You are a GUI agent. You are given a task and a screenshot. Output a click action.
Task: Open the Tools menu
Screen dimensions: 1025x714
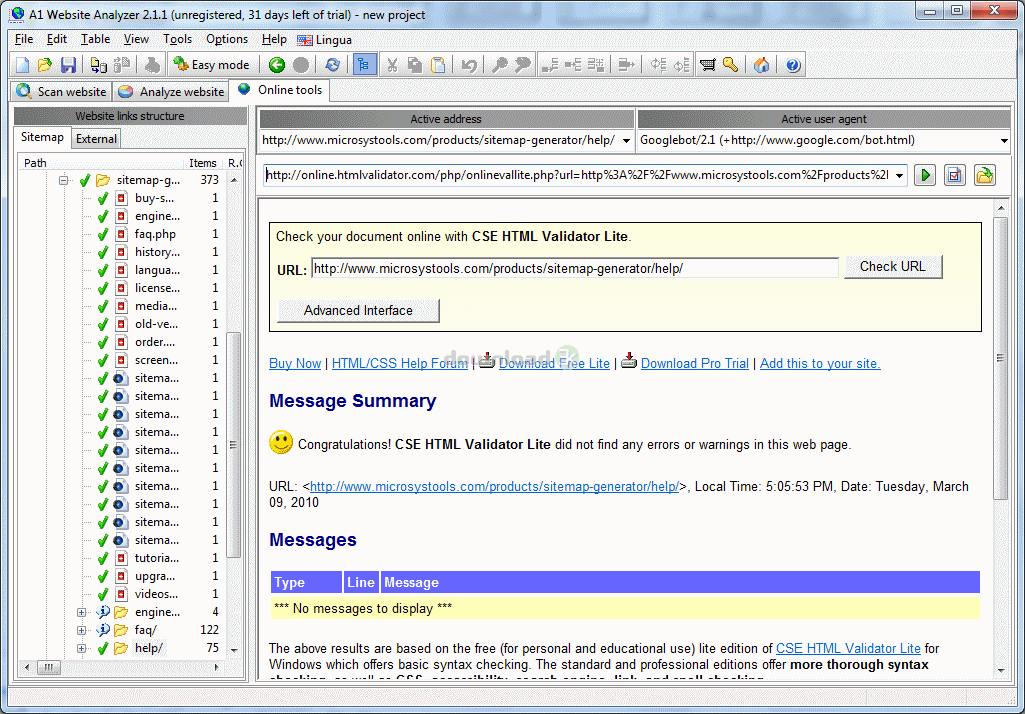[177, 39]
